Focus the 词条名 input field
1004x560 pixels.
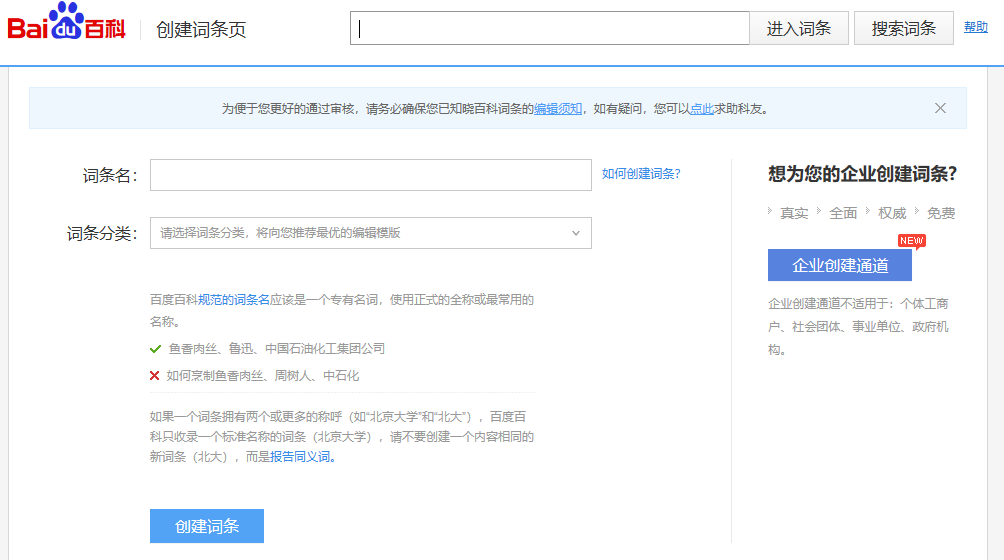point(370,175)
